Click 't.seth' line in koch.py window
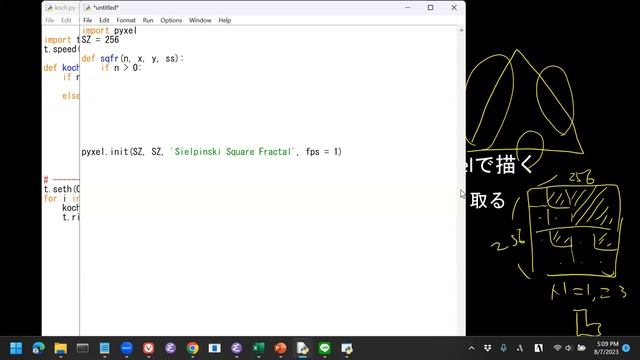This screenshot has width=640, height=360. point(61,189)
